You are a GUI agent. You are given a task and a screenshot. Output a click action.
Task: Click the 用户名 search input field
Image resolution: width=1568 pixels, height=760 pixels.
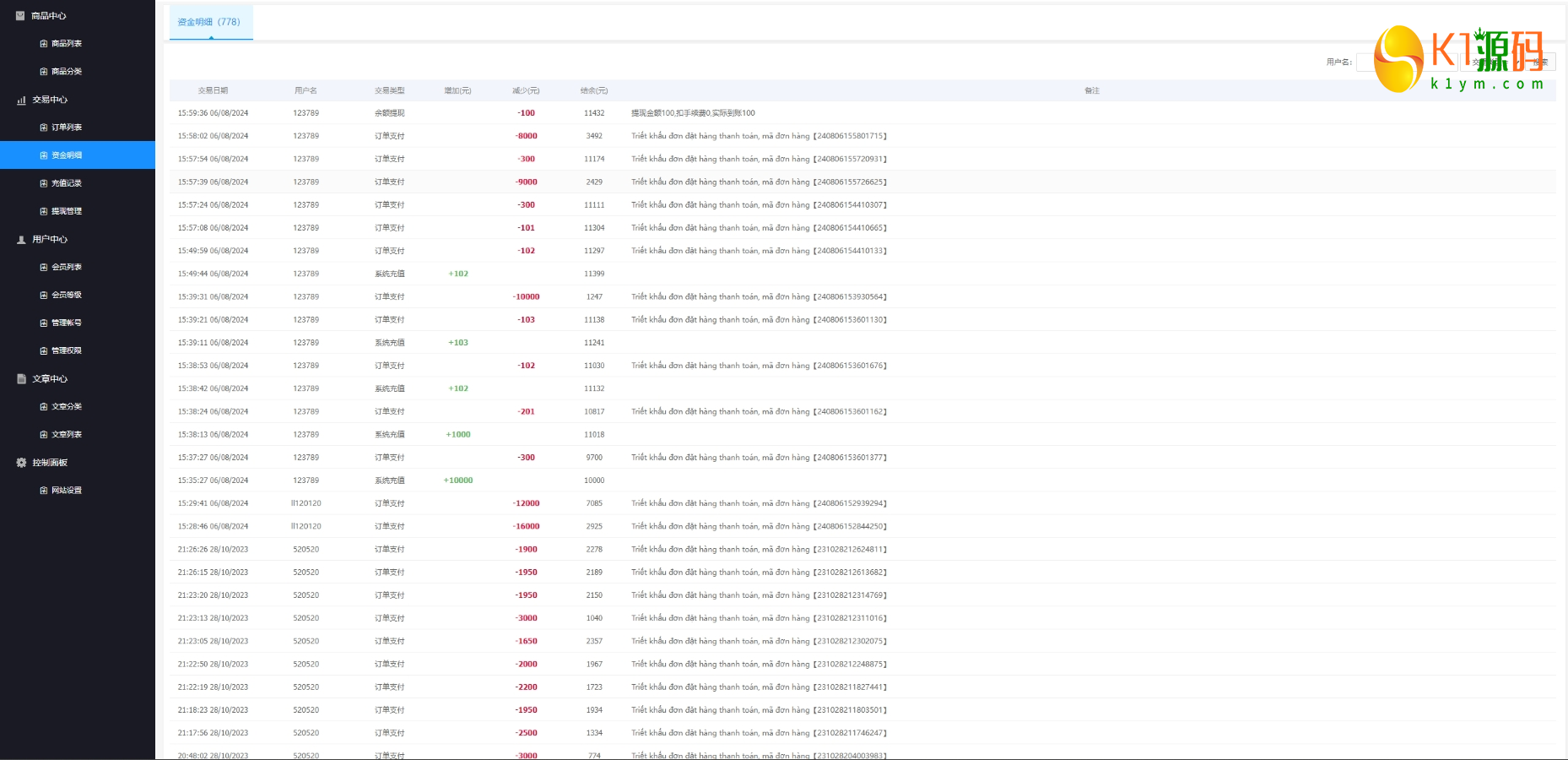pos(1367,62)
